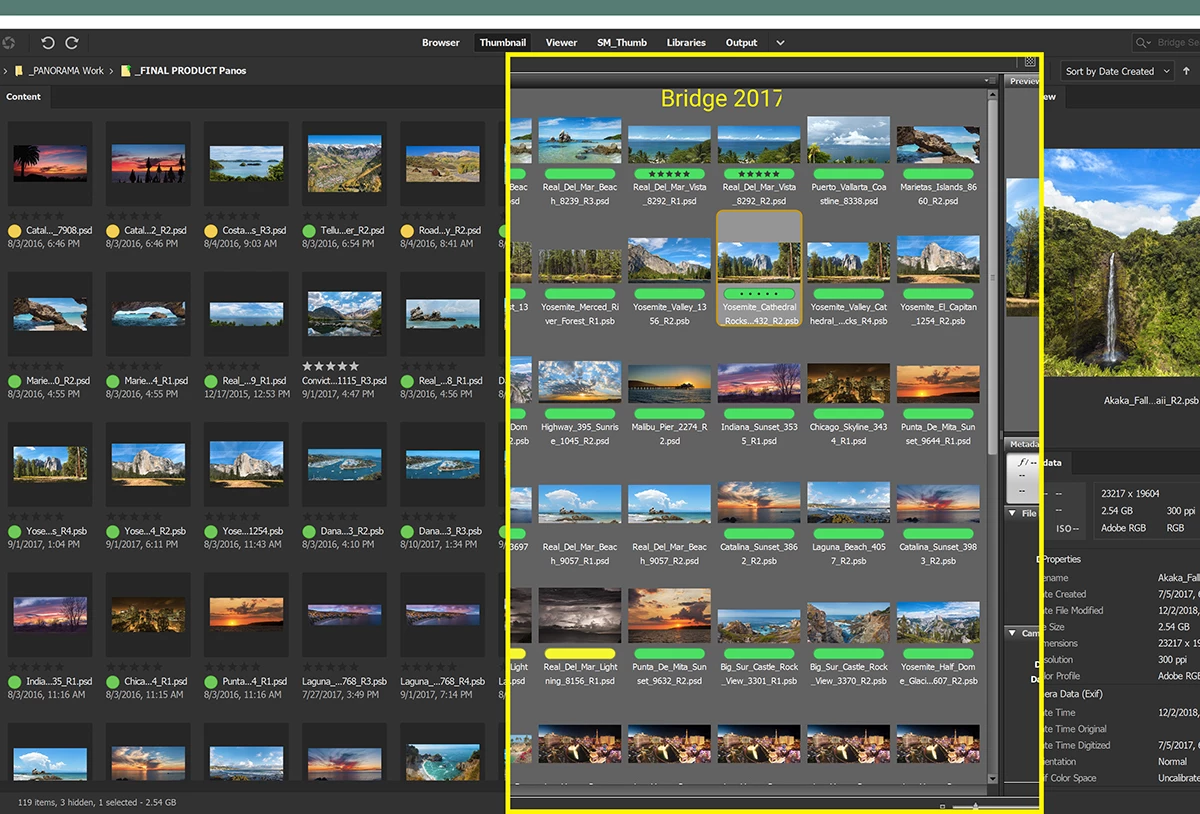Click green label dot of Marie...0_R2.psd
Viewport: 1200px width, 814px height.
(x=15, y=381)
